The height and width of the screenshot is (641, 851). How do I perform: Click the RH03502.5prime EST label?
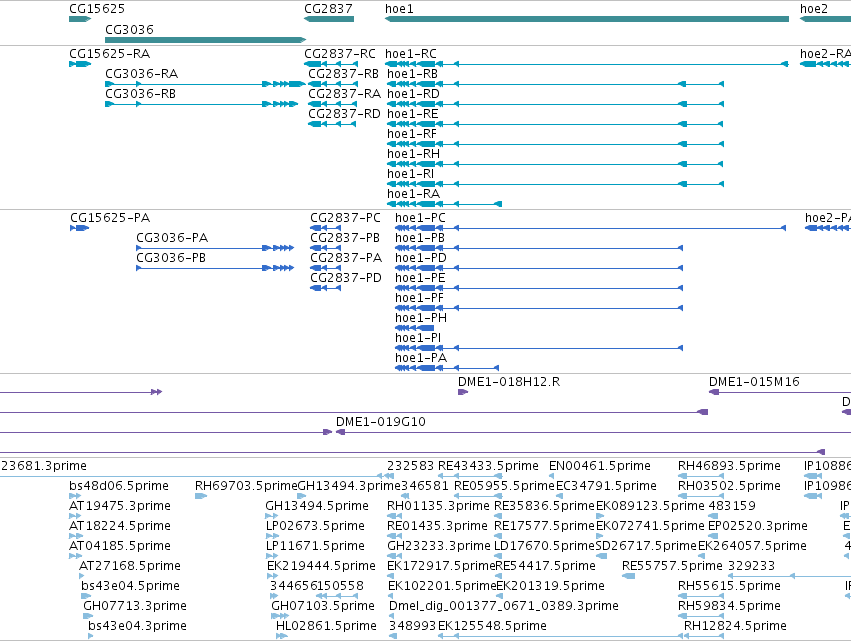point(729,486)
